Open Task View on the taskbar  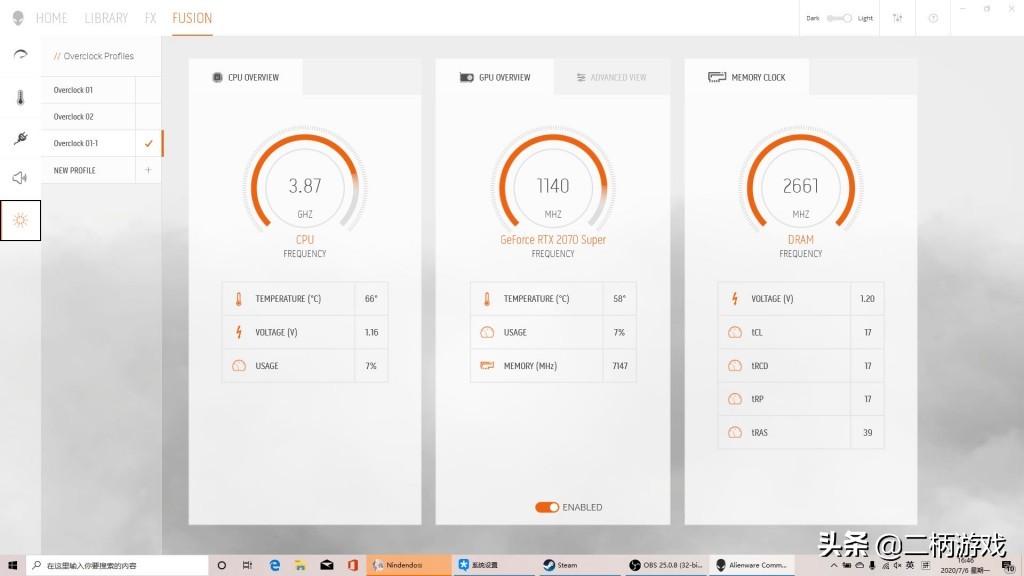point(247,565)
